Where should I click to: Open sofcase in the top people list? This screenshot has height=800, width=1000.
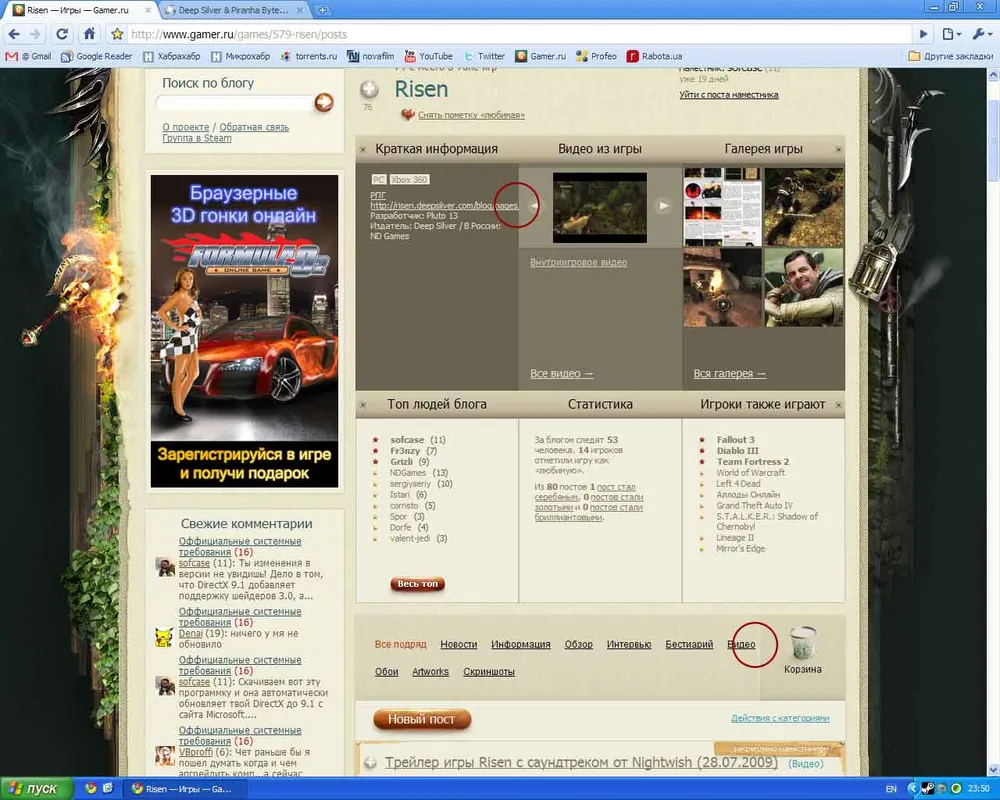[x=407, y=440]
